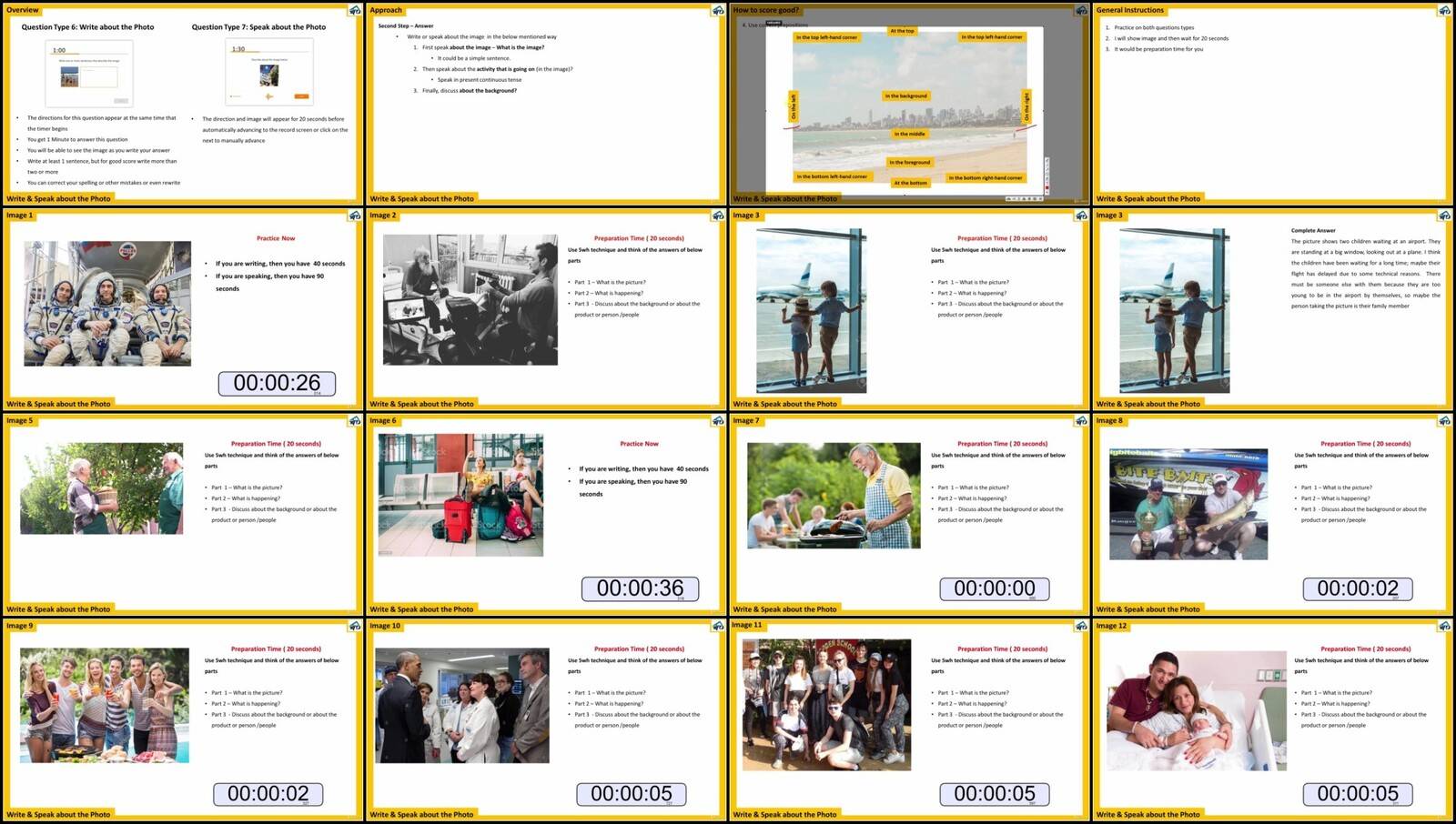Click the 'In the middle' label on beach image

[x=909, y=134]
